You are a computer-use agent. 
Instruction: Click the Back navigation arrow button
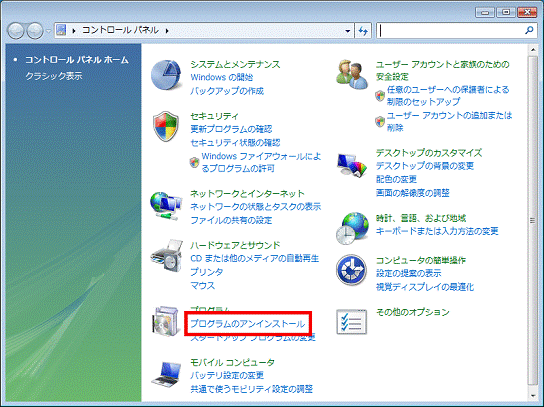tap(16, 31)
